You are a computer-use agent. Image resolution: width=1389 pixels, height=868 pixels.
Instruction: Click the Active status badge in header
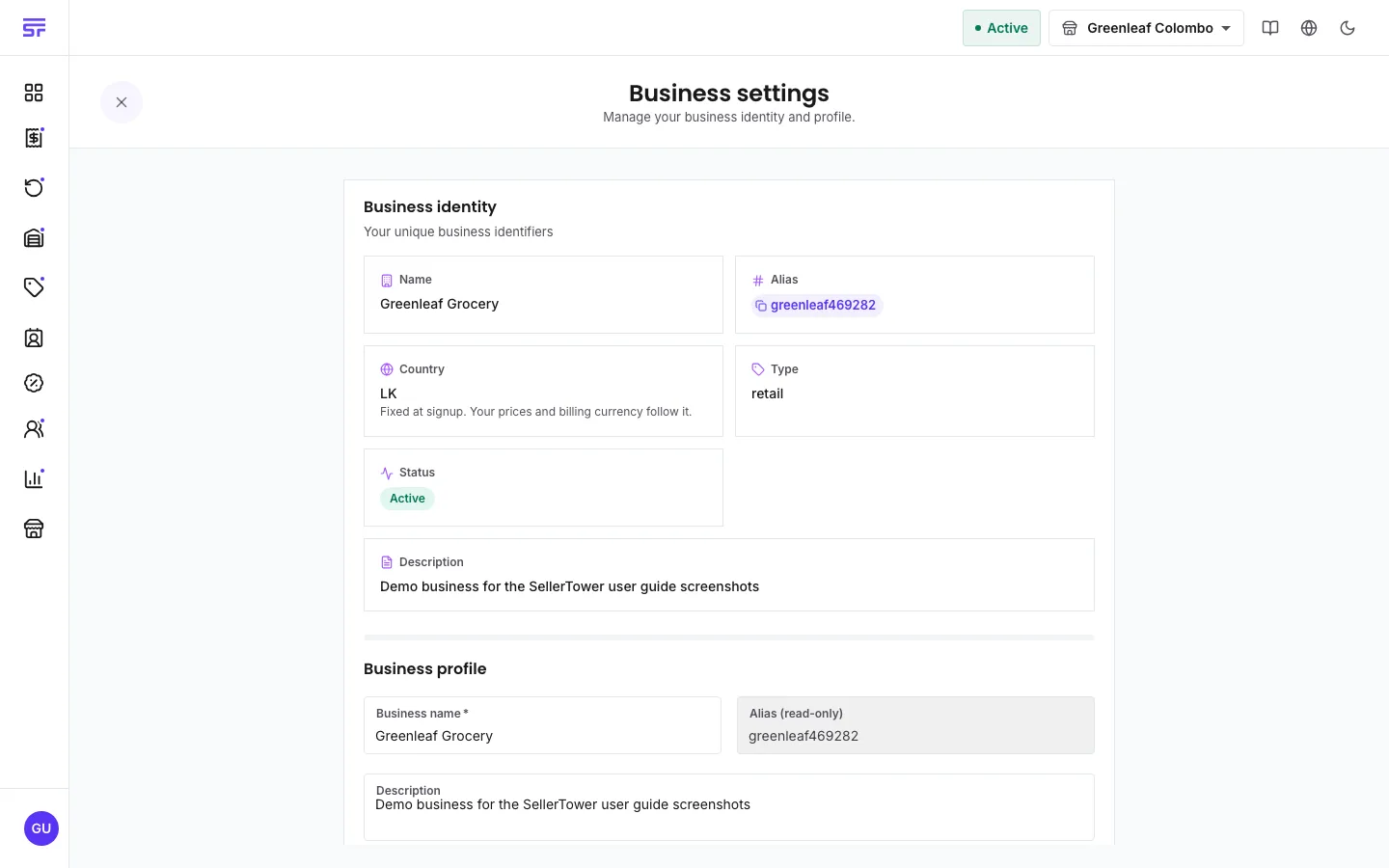point(1001,28)
